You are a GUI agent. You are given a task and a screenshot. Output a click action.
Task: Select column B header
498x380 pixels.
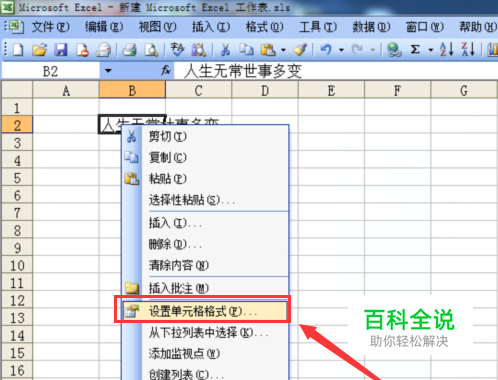tap(132, 90)
